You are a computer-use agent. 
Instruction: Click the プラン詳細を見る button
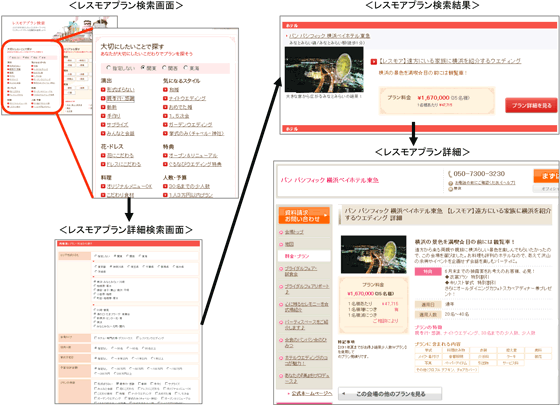[x=531, y=105]
